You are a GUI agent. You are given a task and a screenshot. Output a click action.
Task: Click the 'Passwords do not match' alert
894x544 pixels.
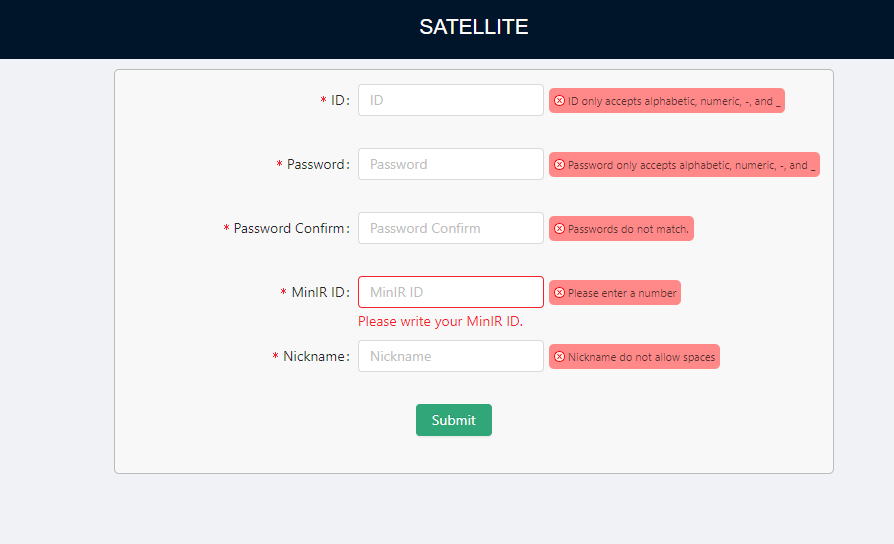pos(621,229)
